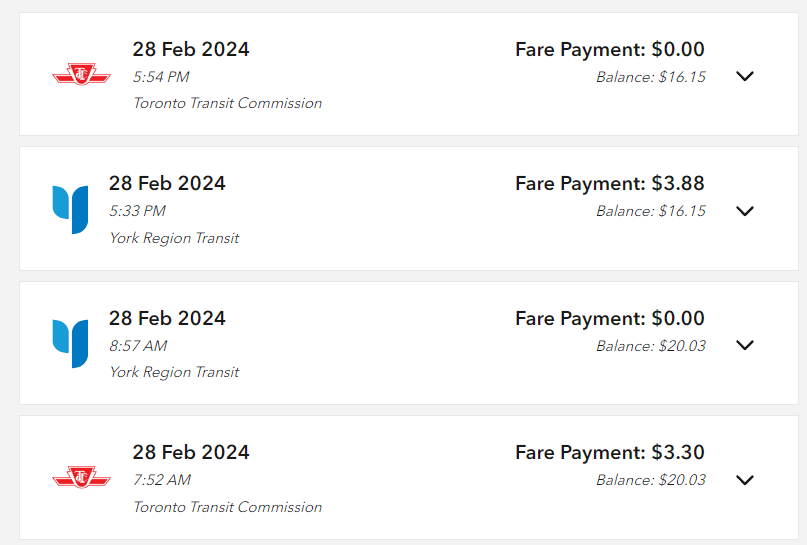Click the York Region Transit logo at 5:33 PM

(70, 209)
